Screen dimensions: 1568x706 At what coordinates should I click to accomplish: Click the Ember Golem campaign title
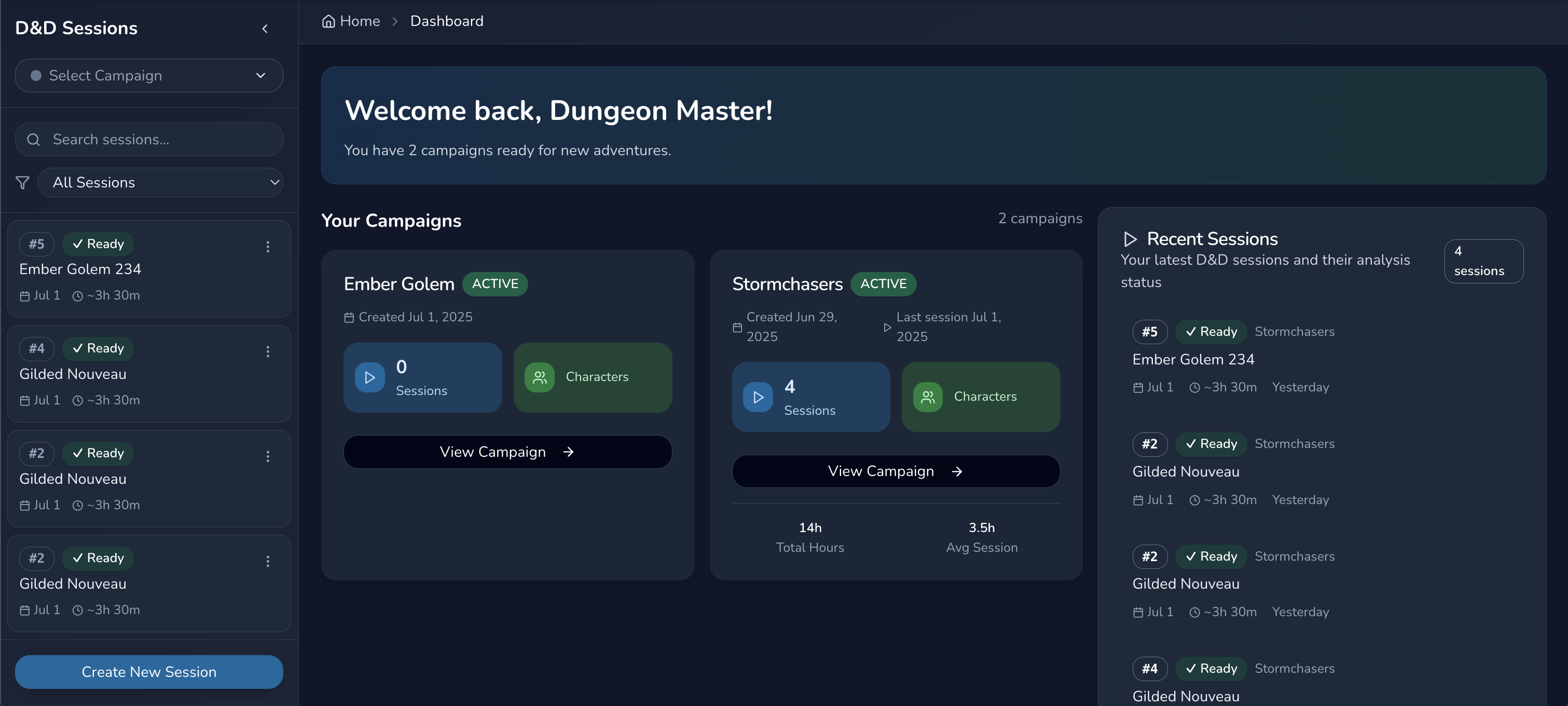point(400,284)
